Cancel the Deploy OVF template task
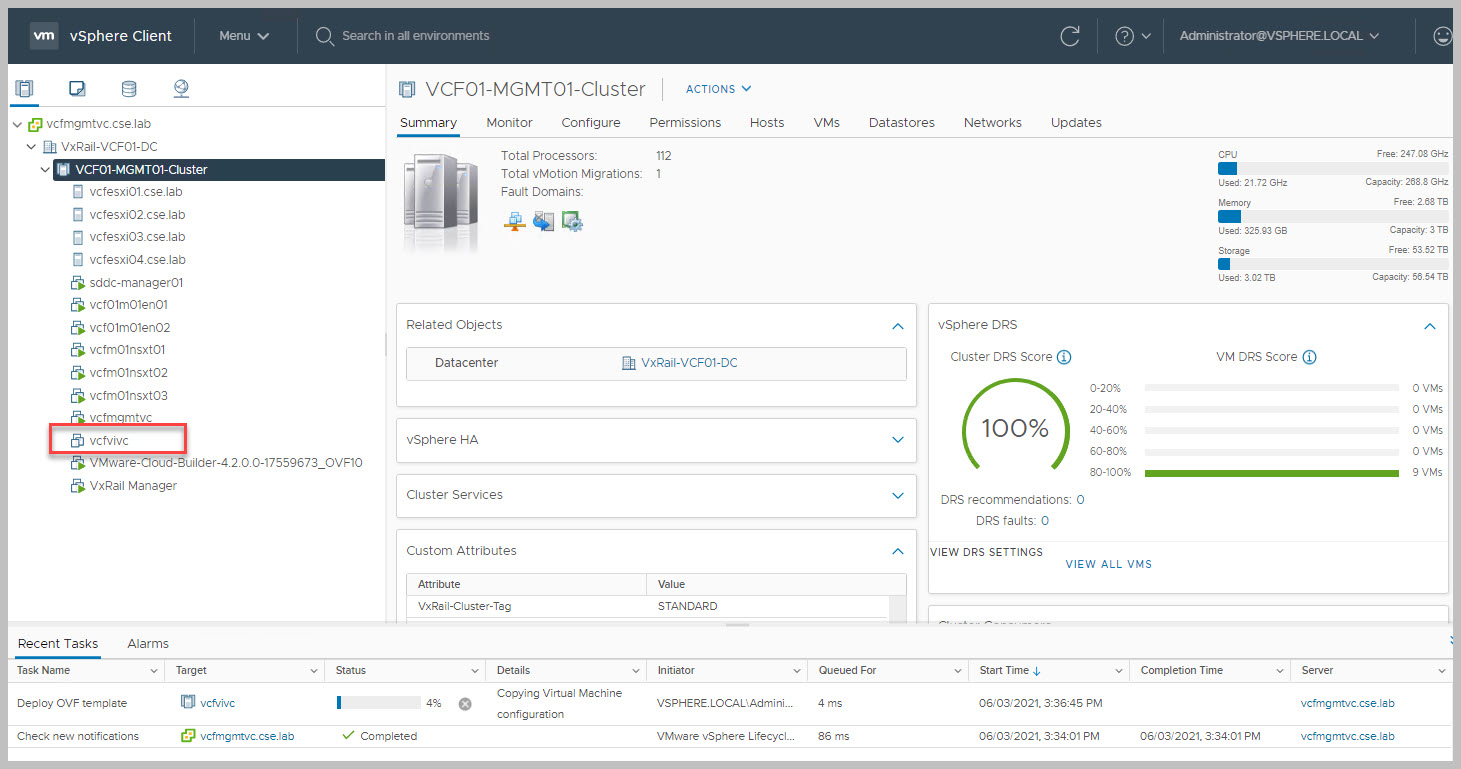 [x=465, y=703]
